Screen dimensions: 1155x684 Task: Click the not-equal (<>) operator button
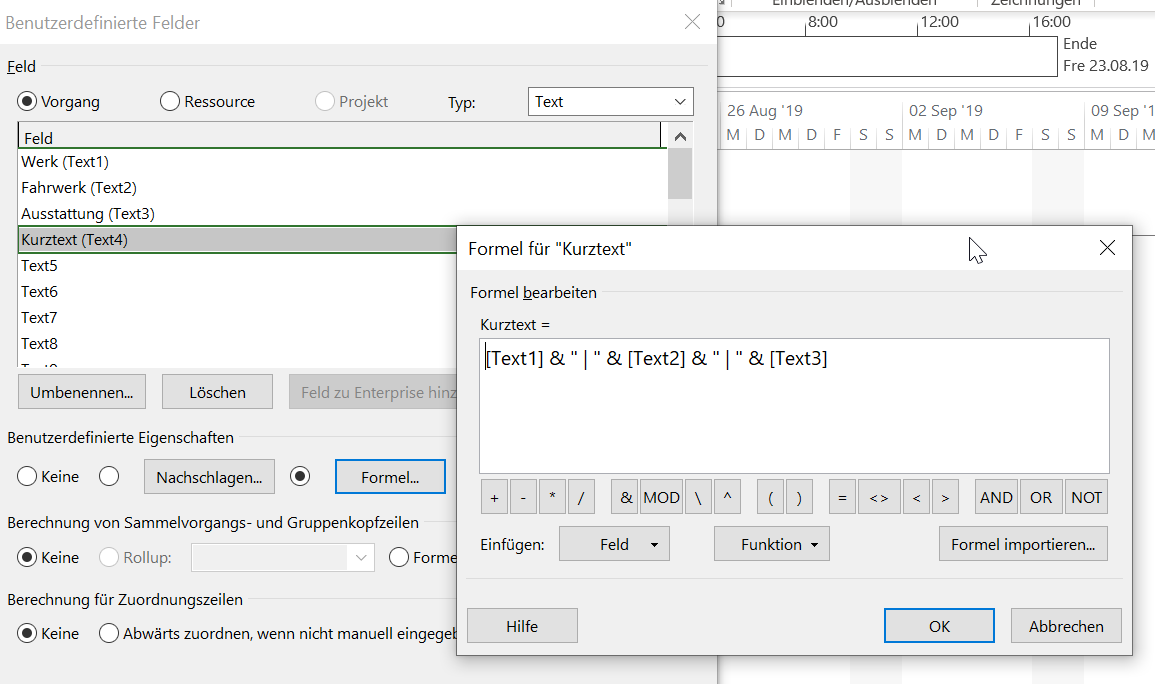pos(878,497)
